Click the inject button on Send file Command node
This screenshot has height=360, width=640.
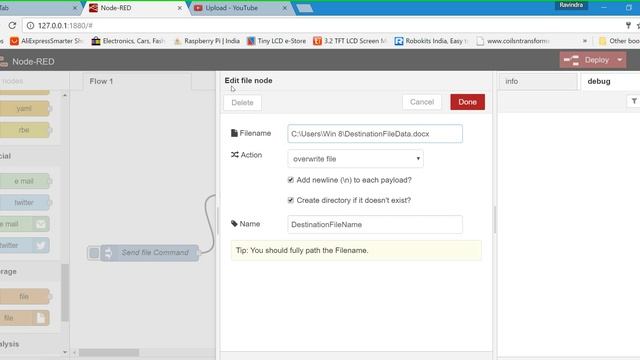[x=93, y=253]
